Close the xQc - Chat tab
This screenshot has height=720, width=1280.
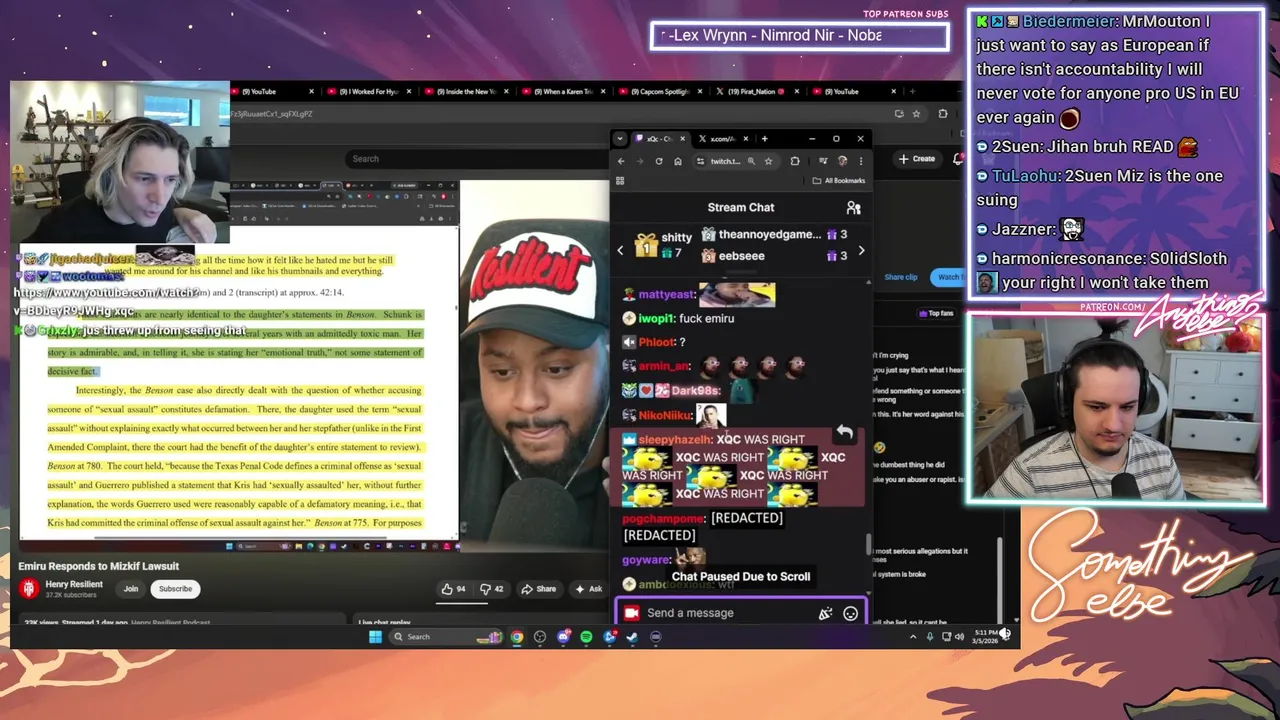coord(683,139)
